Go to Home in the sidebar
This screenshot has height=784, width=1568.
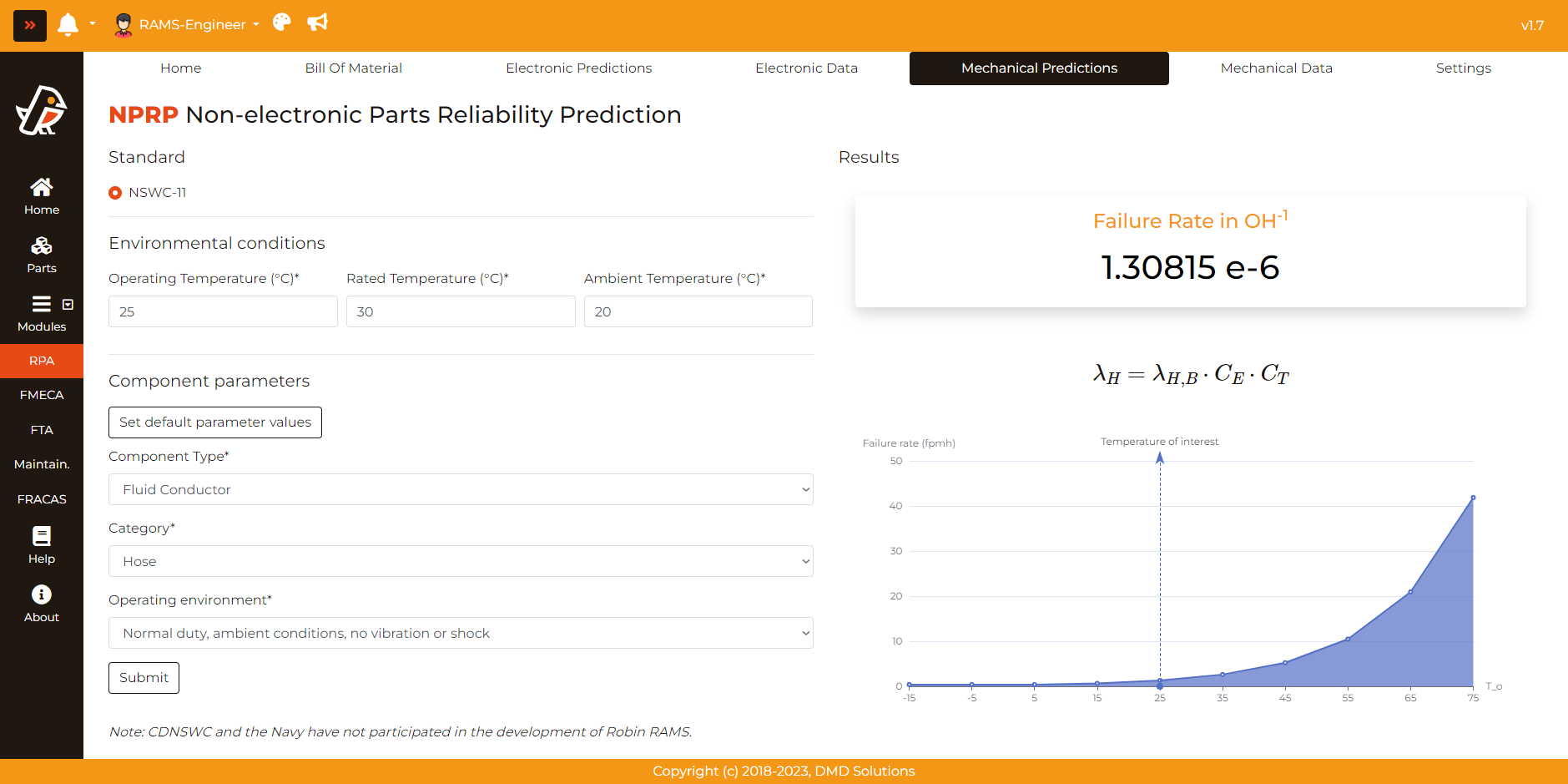pyautogui.click(x=42, y=196)
